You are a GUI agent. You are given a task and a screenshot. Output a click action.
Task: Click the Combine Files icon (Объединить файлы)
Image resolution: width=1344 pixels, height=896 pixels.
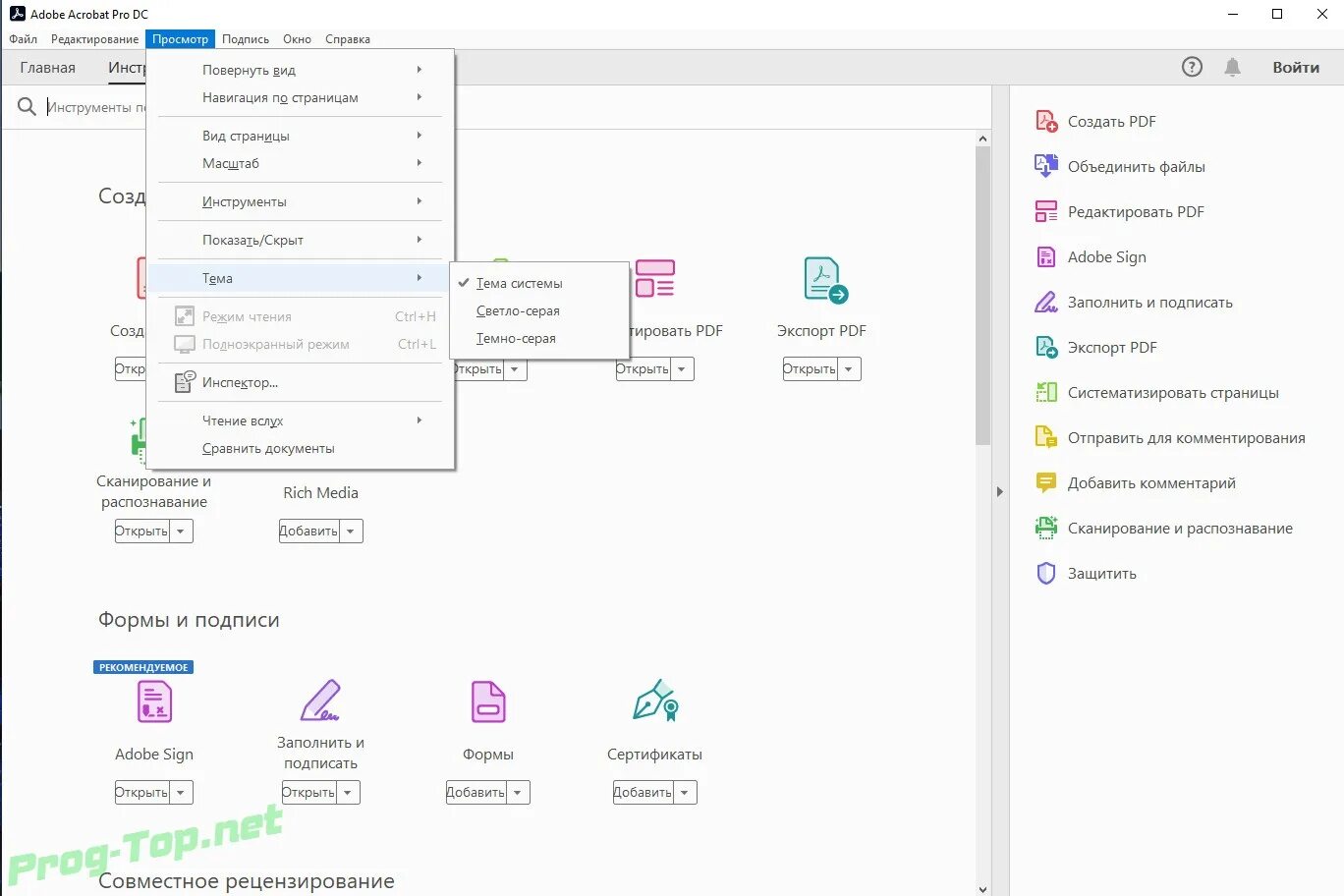pyautogui.click(x=1046, y=166)
